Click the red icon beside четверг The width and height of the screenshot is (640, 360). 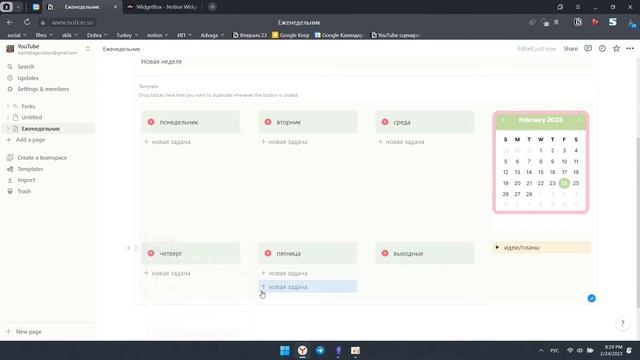151,253
